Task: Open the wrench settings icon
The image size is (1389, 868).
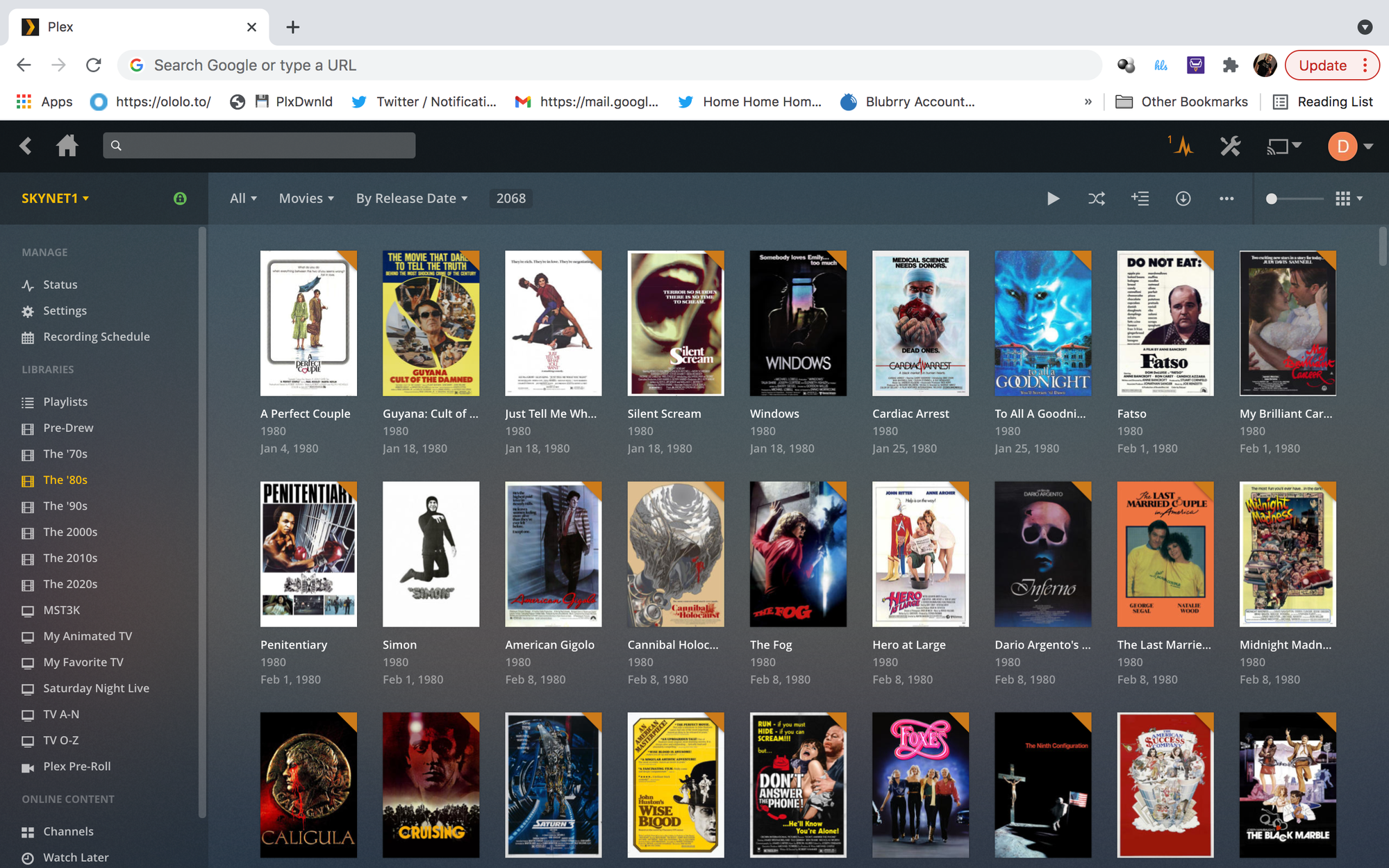Action: pos(1230,146)
